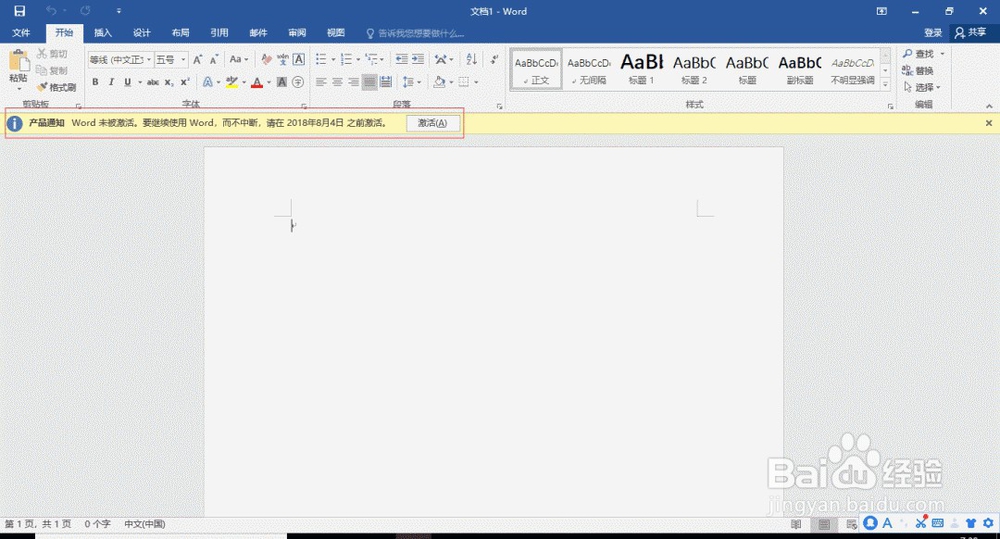Viewport: 1000px width, 539px height.
Task: Align text right
Action: pyautogui.click(x=353, y=82)
